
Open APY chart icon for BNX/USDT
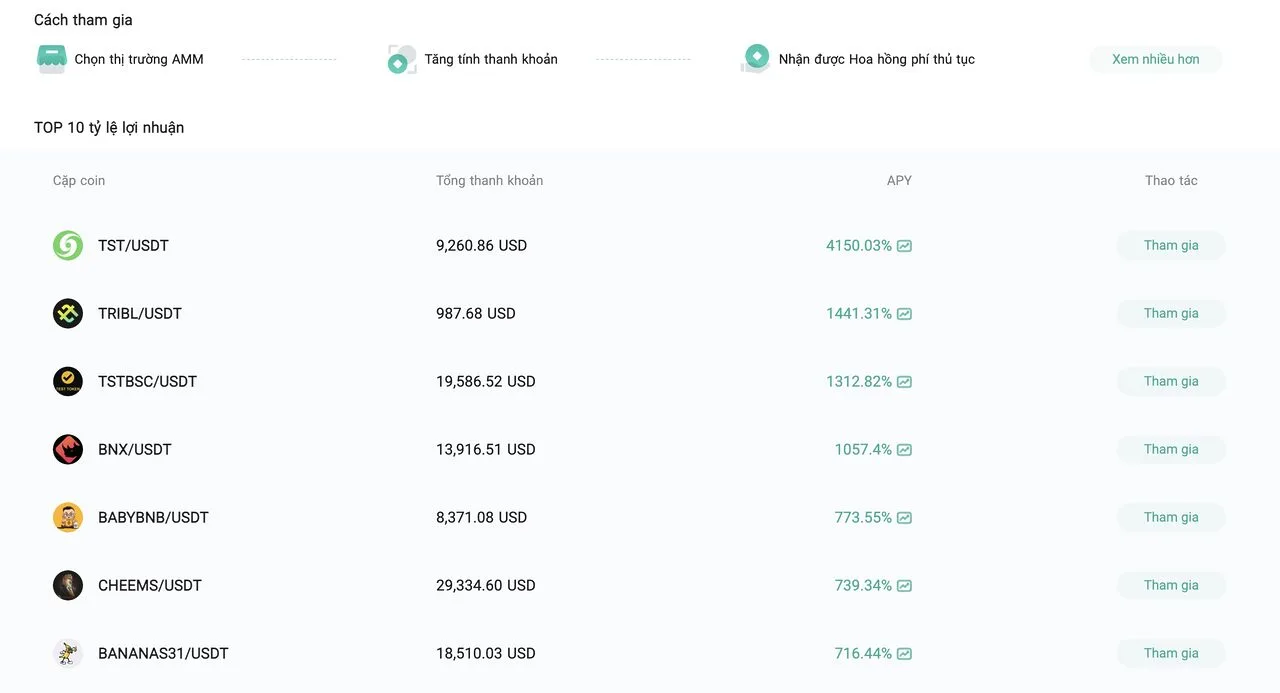(x=904, y=450)
